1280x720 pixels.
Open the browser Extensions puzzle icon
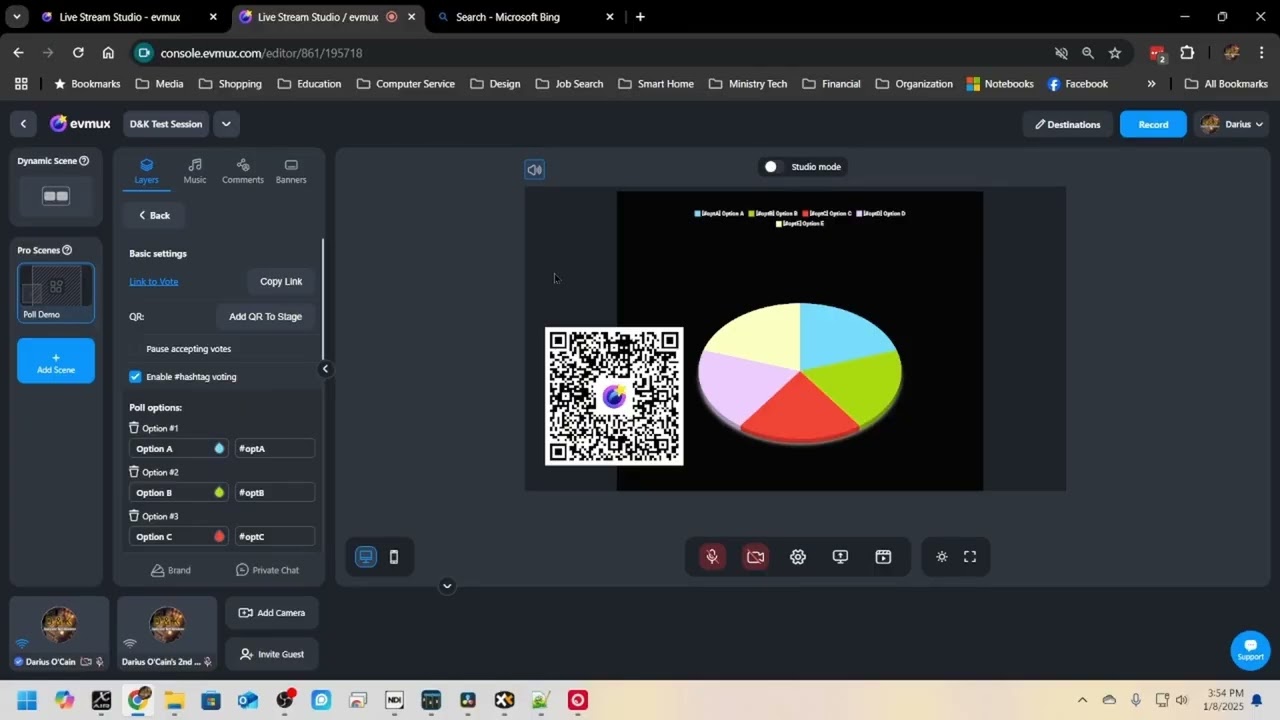[1187, 53]
